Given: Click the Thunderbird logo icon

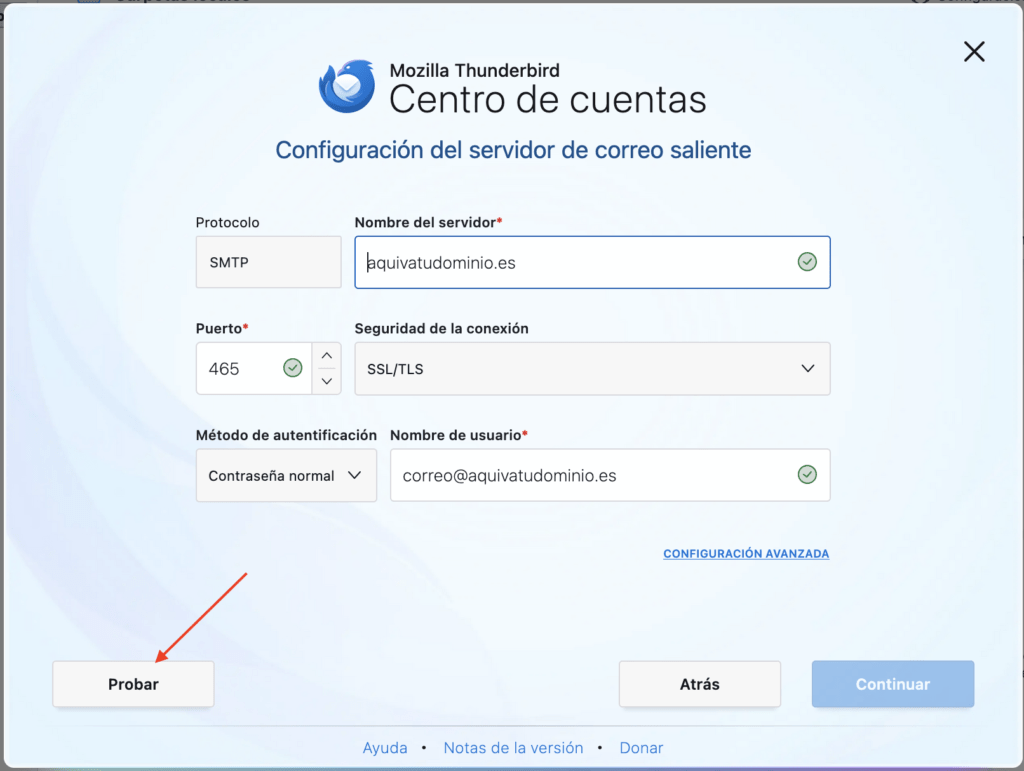Looking at the screenshot, I should pyautogui.click(x=347, y=86).
